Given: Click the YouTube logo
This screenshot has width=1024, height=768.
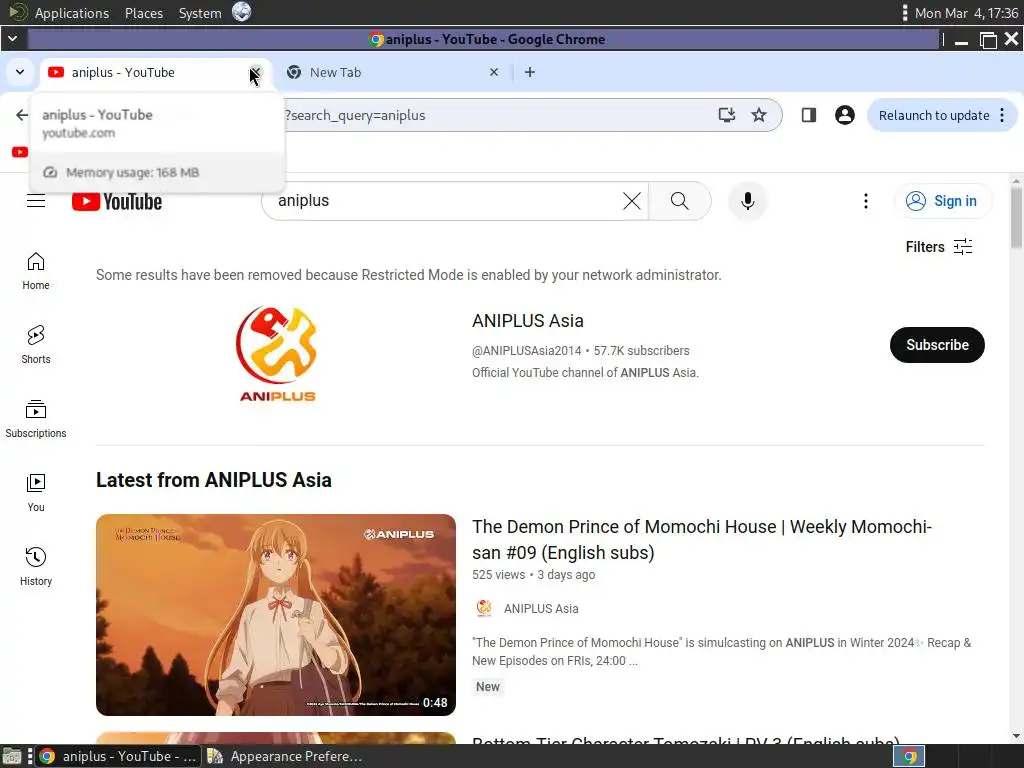Looking at the screenshot, I should pyautogui.click(x=117, y=201).
